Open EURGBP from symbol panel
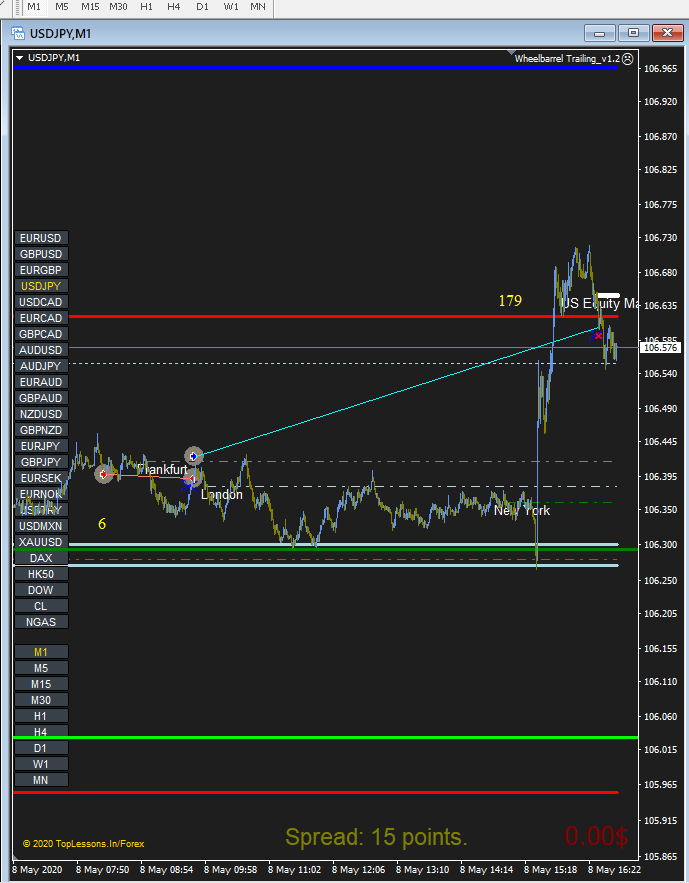Image resolution: width=689 pixels, height=883 pixels. pos(41,270)
